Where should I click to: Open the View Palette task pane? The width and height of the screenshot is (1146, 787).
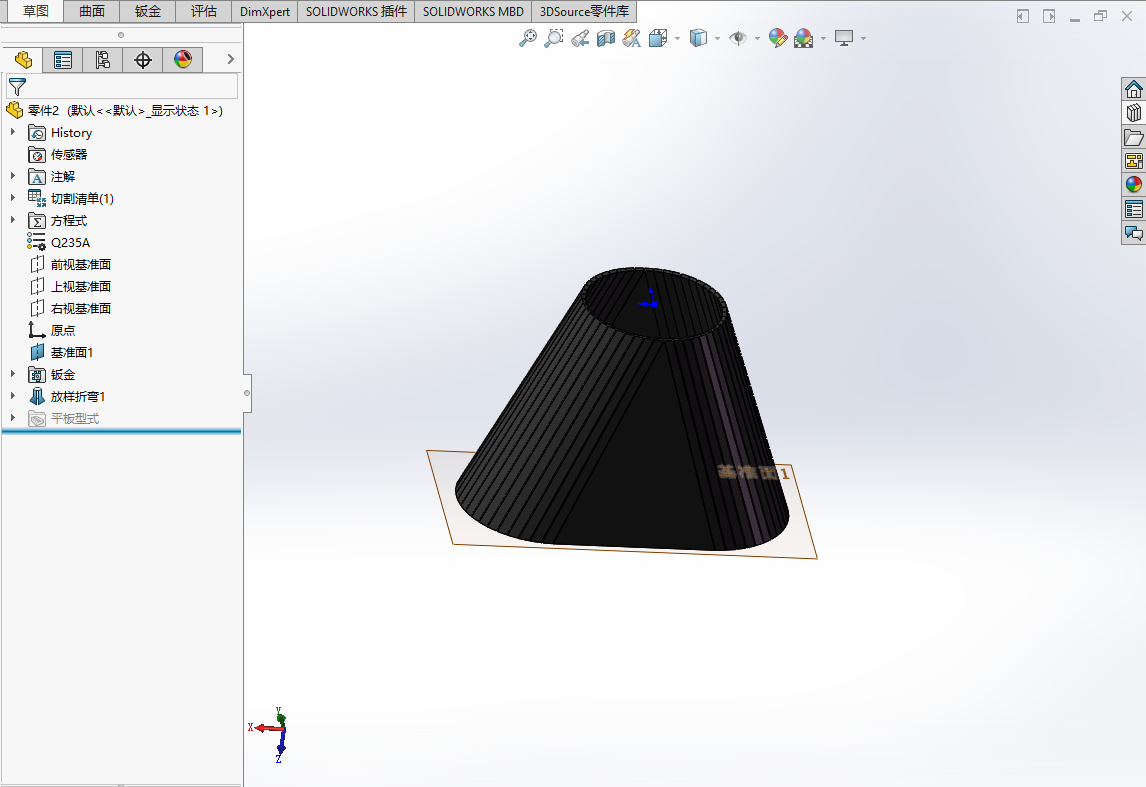[x=1134, y=161]
